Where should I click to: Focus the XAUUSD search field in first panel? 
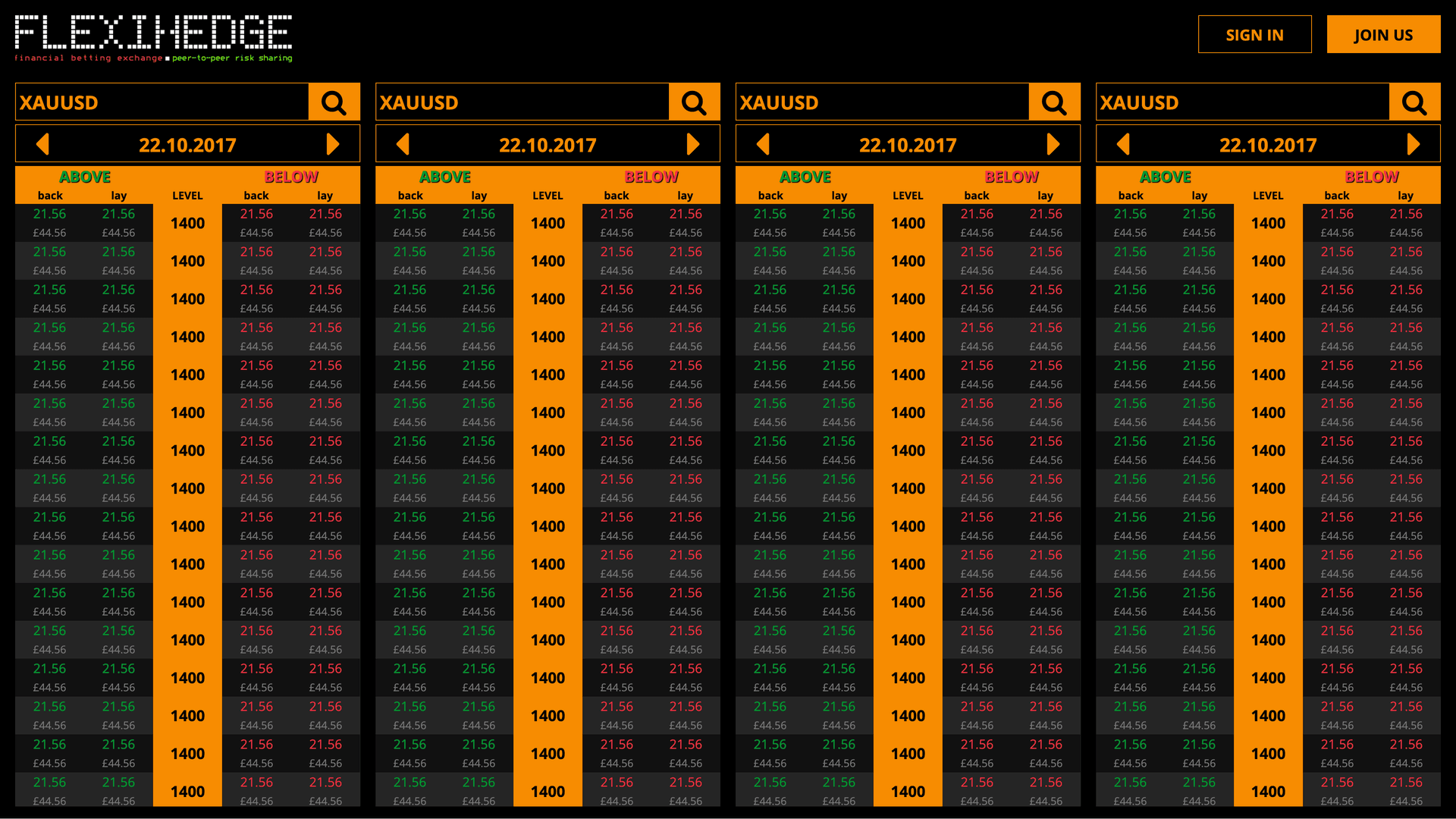pos(162,102)
